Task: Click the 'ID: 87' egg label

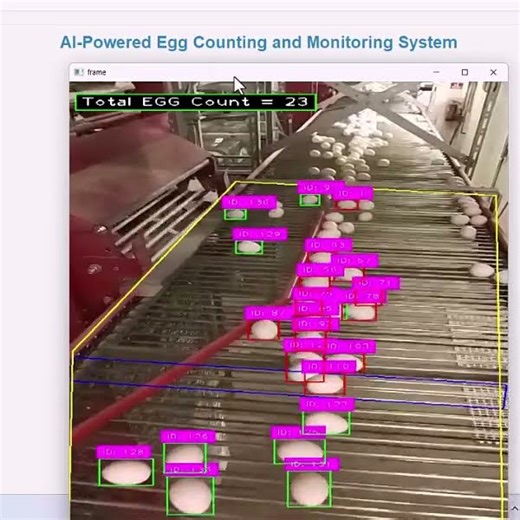Action: pos(269,313)
